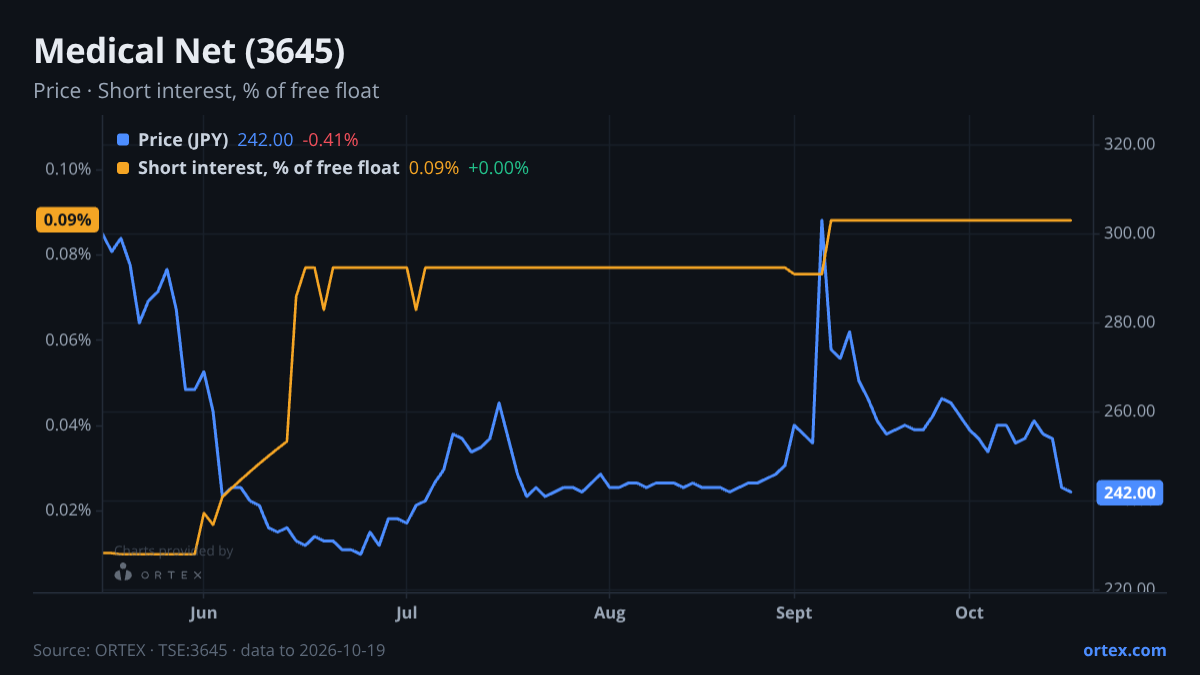Click the 260.00 right axis label
Screen dimensions: 1200x675
coord(1131,411)
